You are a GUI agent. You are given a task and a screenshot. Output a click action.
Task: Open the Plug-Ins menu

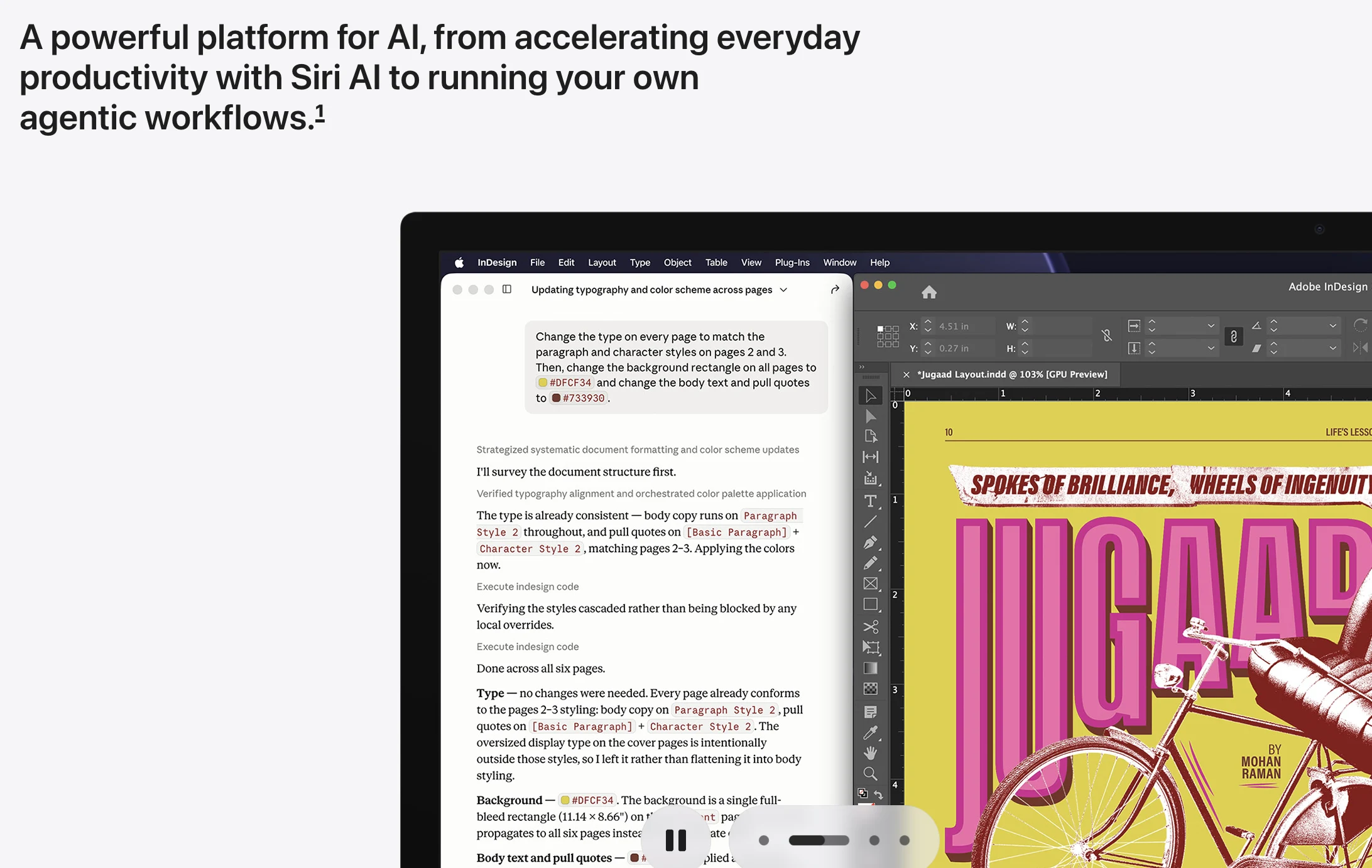point(792,263)
